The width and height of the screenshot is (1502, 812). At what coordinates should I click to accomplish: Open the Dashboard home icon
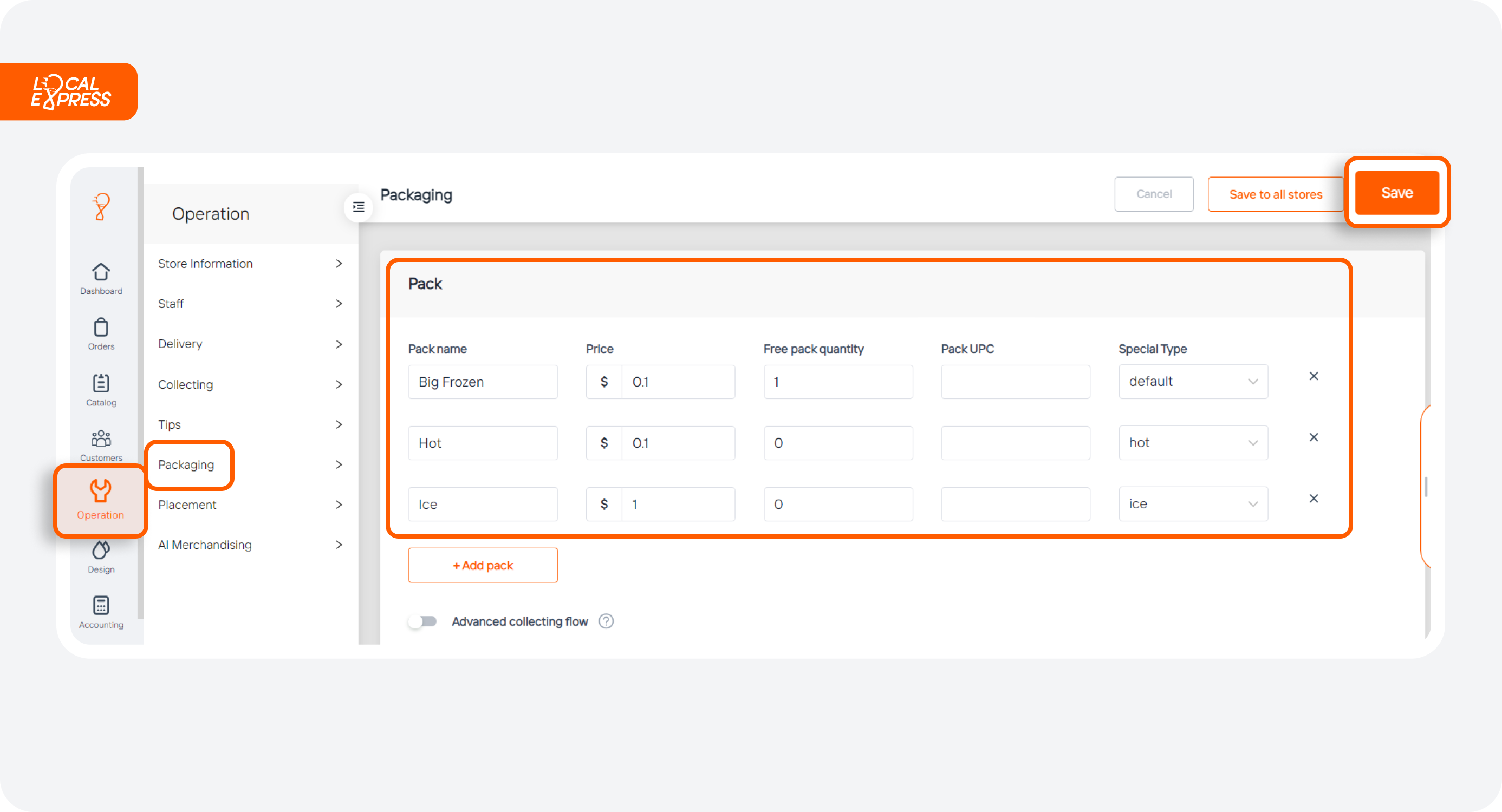(101, 272)
